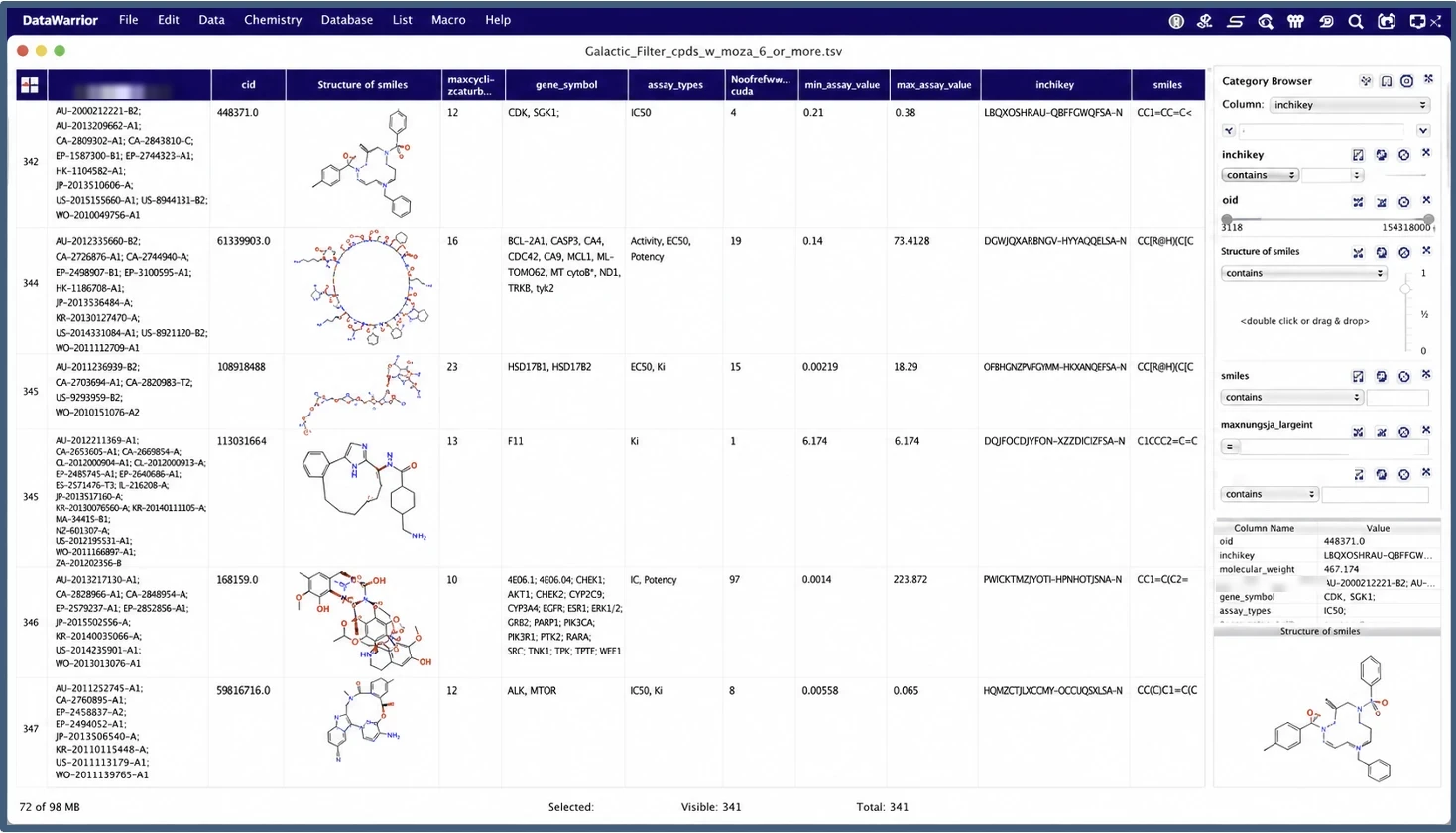Open the File menu
This screenshot has width=1456, height=833.
click(129, 20)
